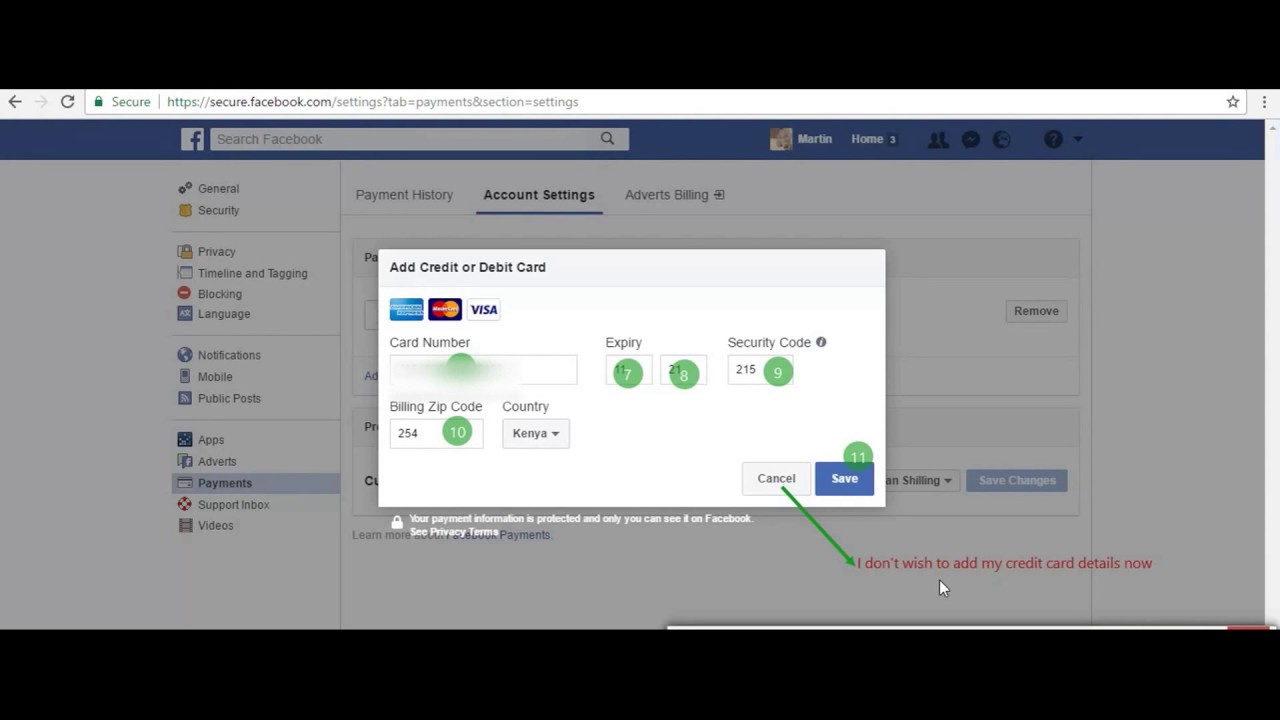Open the account dropdown arrow in header
This screenshot has width=1280, height=720.
1078,140
